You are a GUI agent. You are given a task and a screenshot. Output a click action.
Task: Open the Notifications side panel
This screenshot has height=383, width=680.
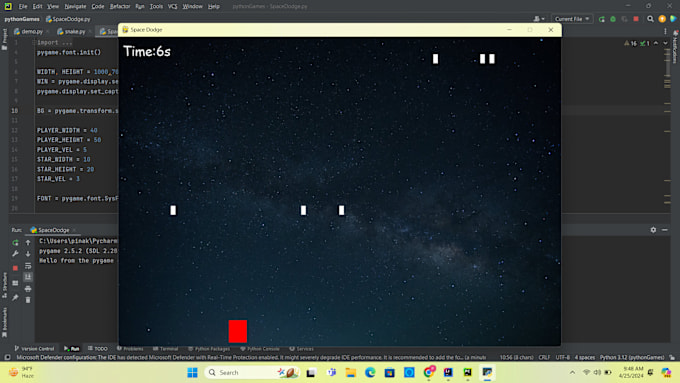point(675,48)
